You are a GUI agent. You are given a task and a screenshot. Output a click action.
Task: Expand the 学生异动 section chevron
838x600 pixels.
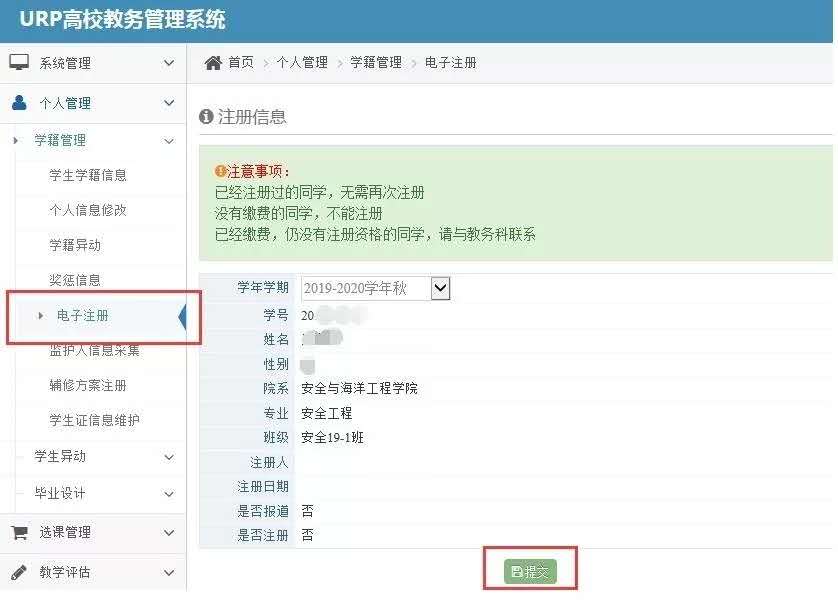(x=169, y=457)
